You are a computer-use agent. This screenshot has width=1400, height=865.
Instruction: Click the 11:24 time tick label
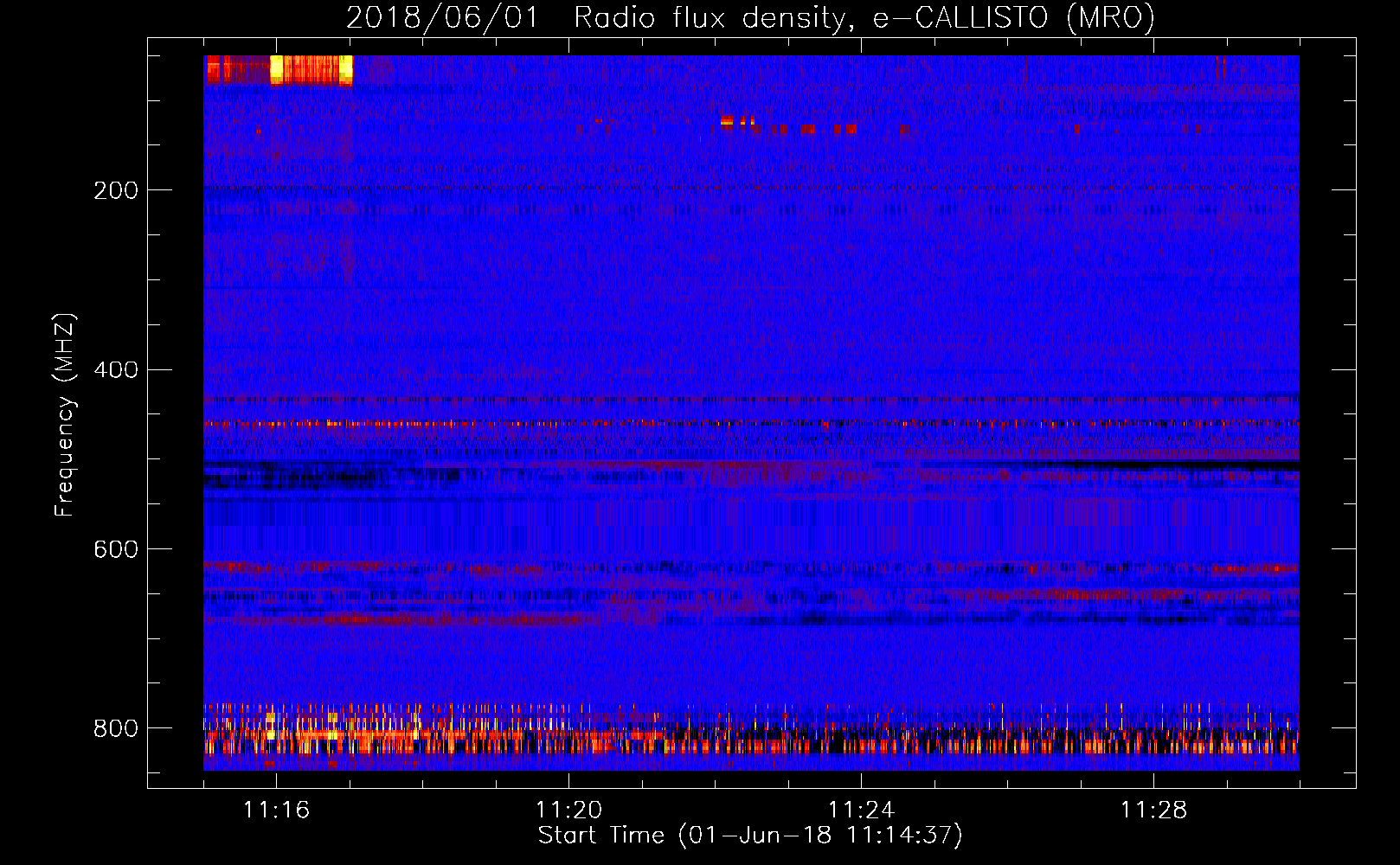(x=861, y=811)
